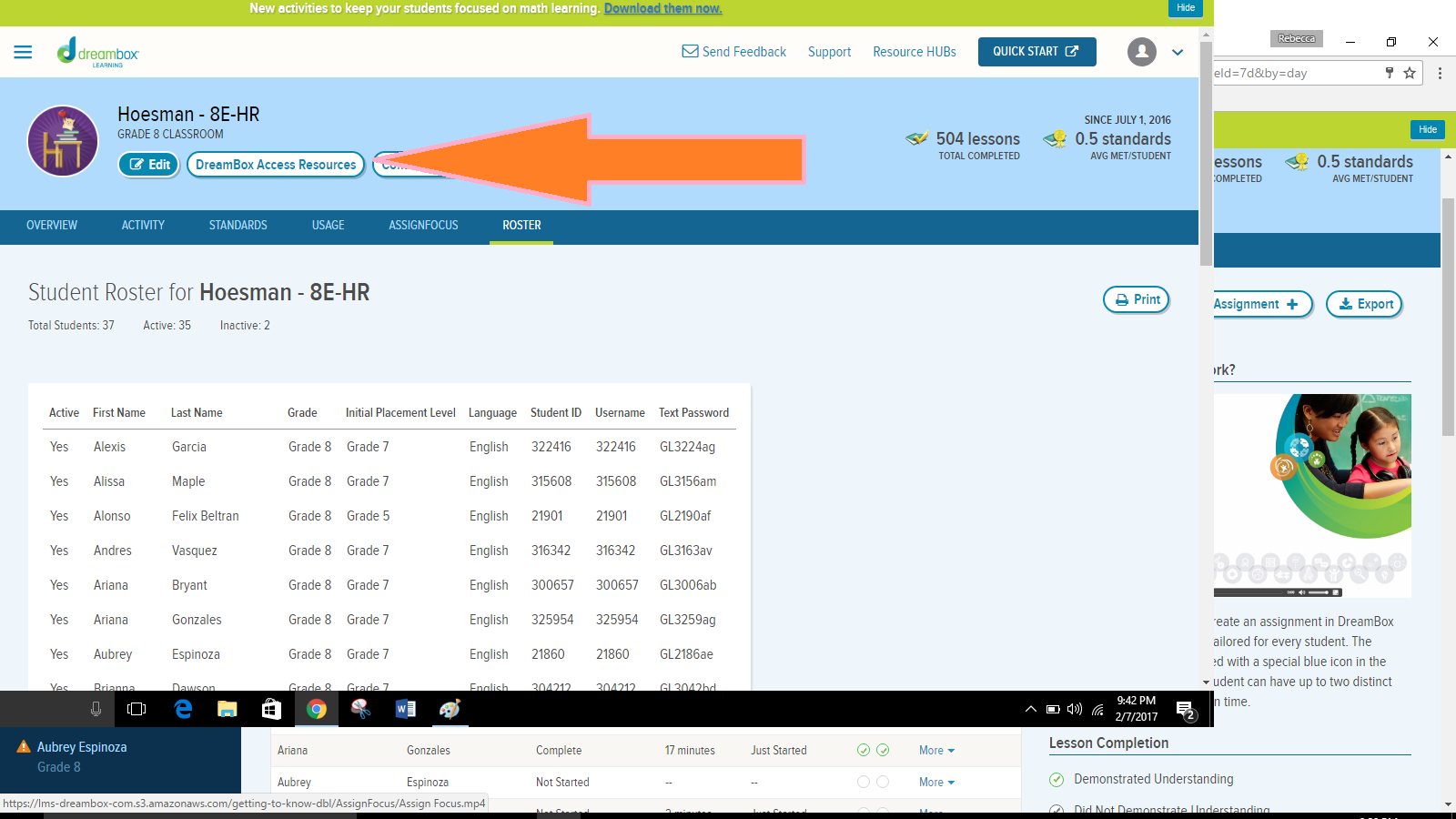Open Chrome's three-dot menu
The width and height of the screenshot is (1456, 819).
[1440, 73]
